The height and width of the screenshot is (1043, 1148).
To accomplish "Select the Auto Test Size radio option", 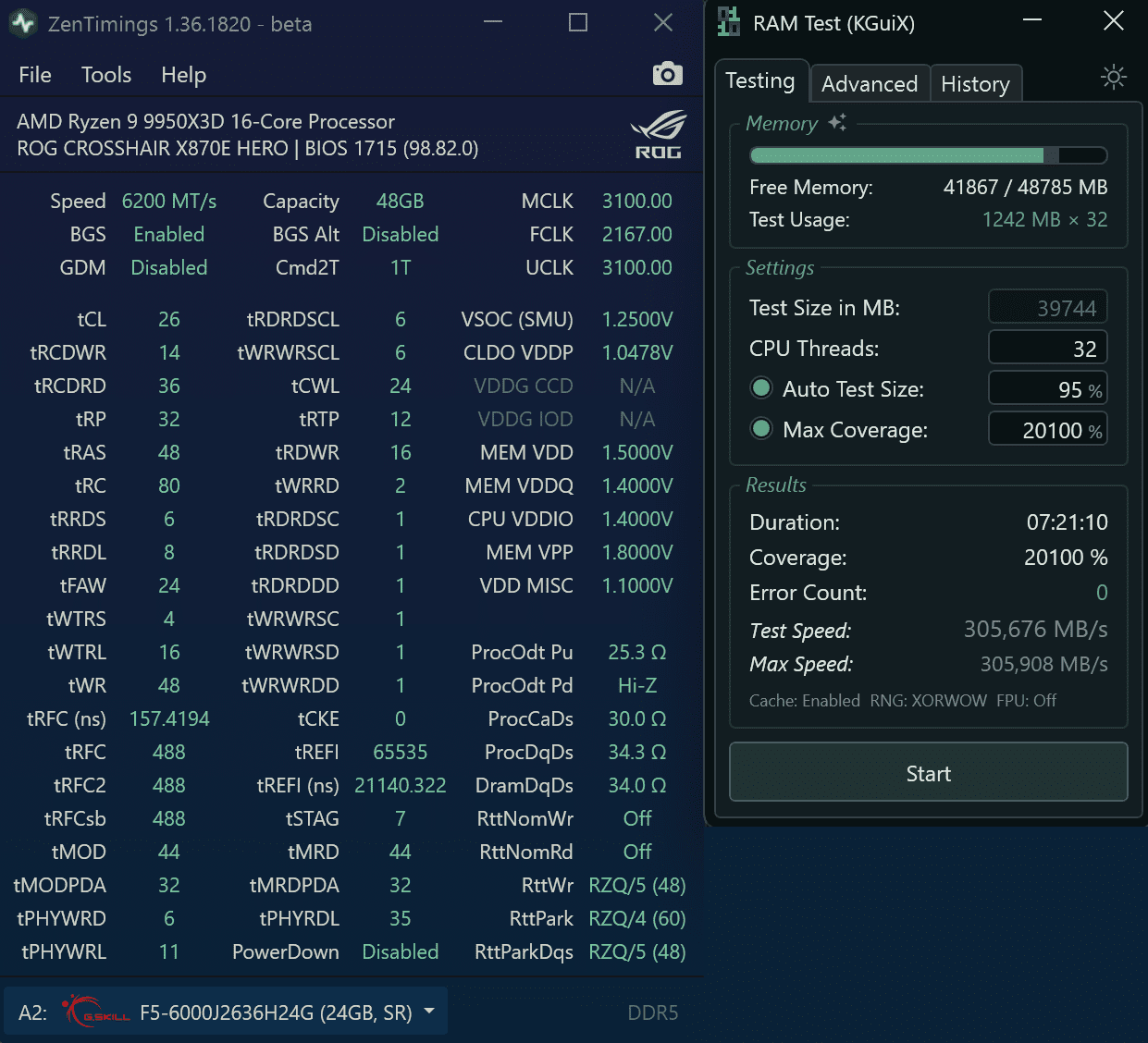I will (761, 388).
